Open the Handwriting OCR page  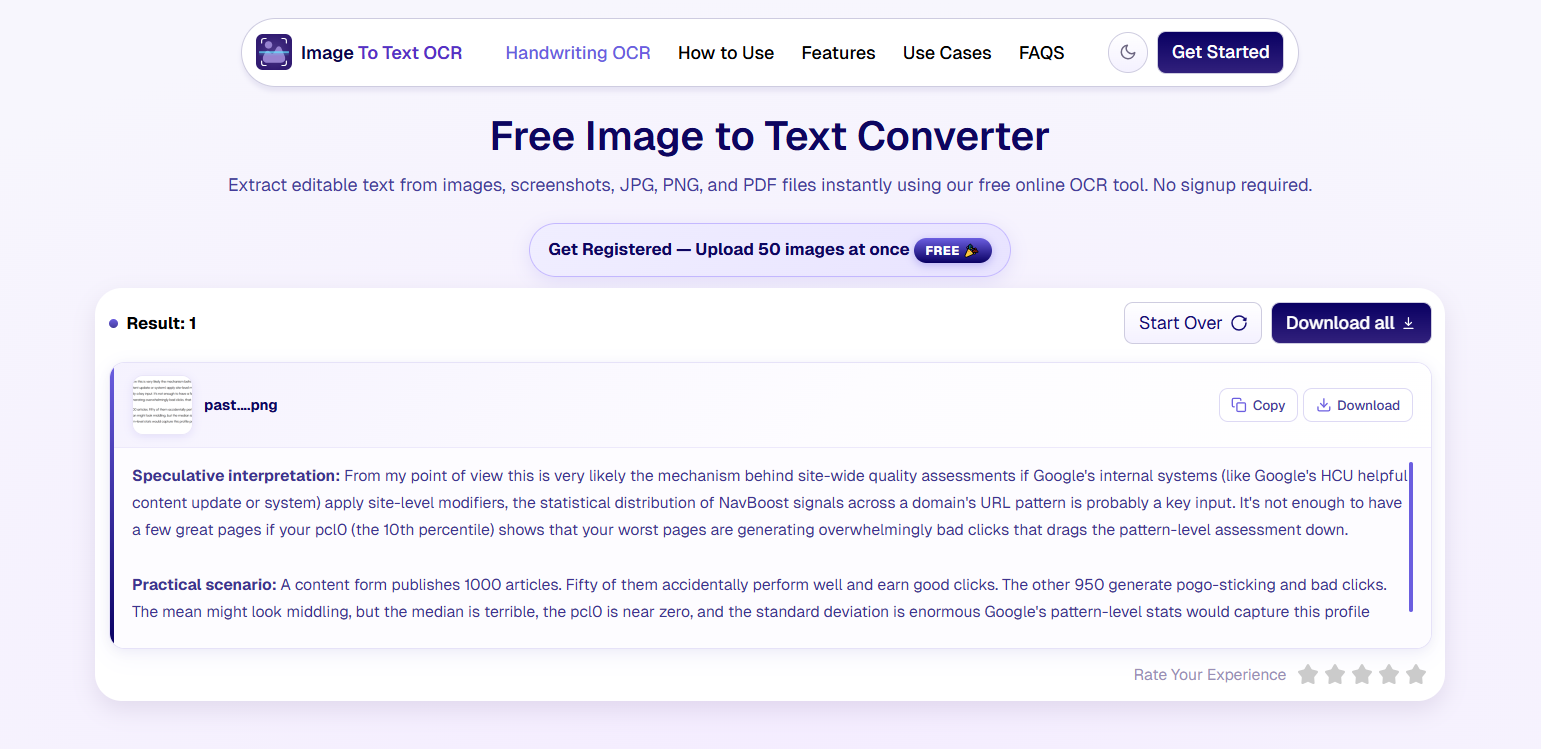578,53
